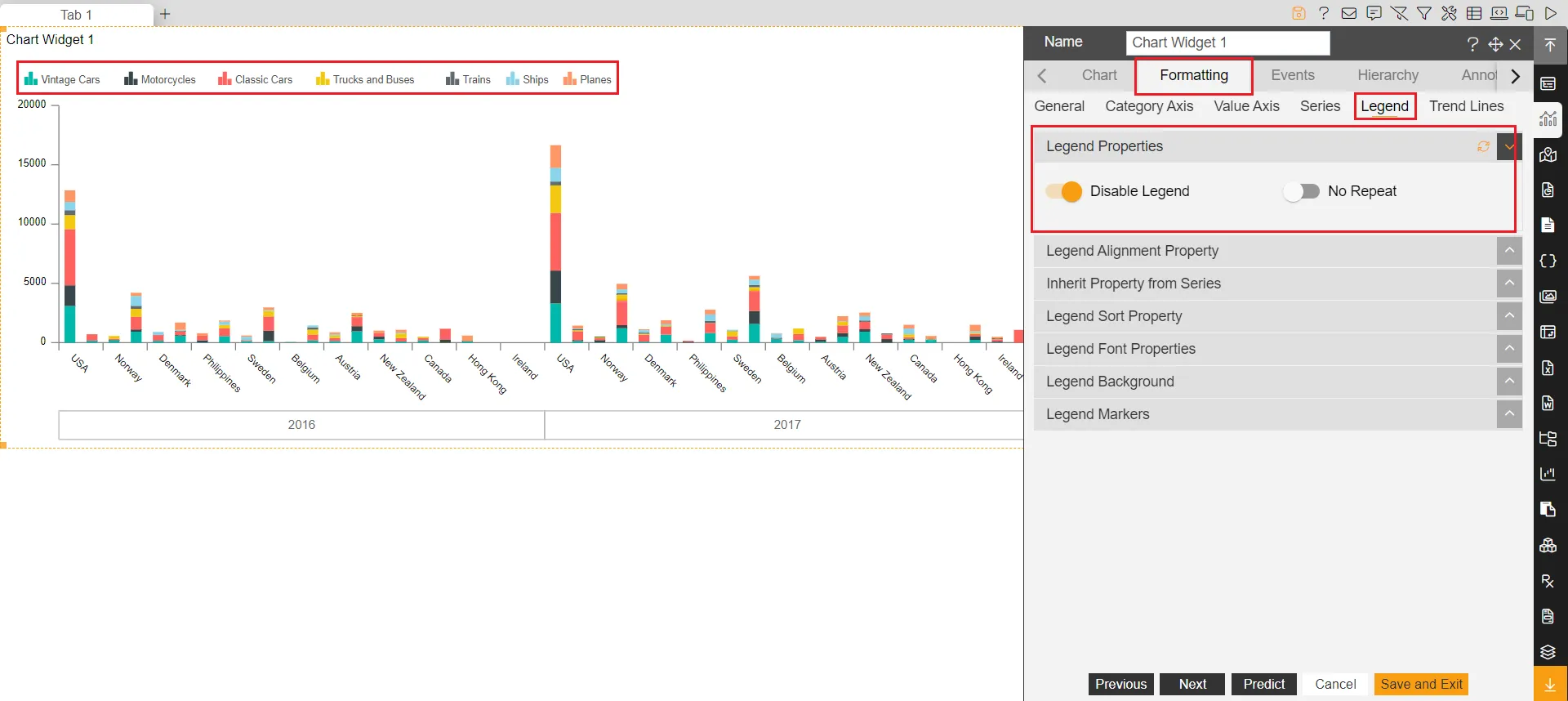
Task: Open the Series sub-tab
Action: (x=1320, y=106)
